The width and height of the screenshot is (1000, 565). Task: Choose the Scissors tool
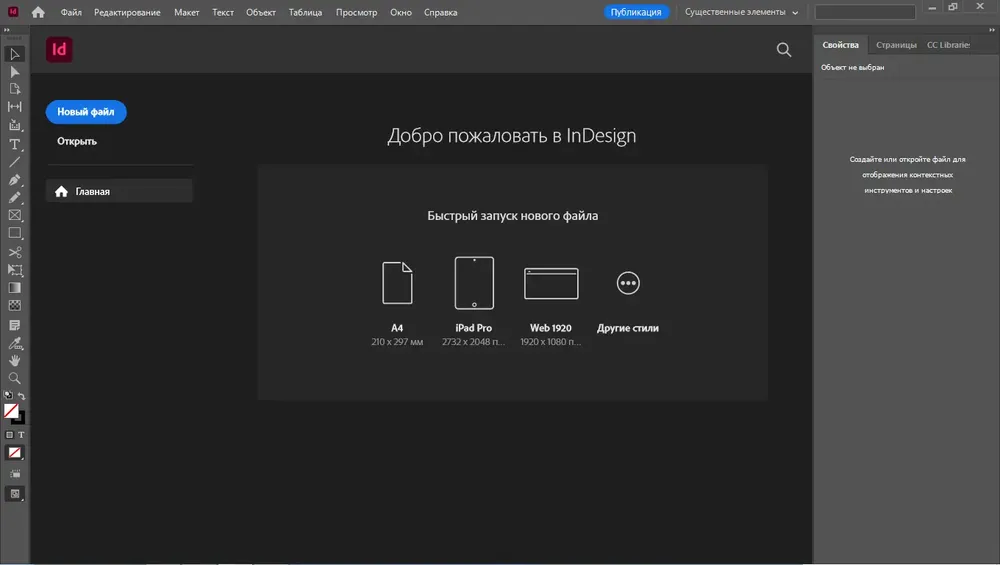click(x=15, y=252)
